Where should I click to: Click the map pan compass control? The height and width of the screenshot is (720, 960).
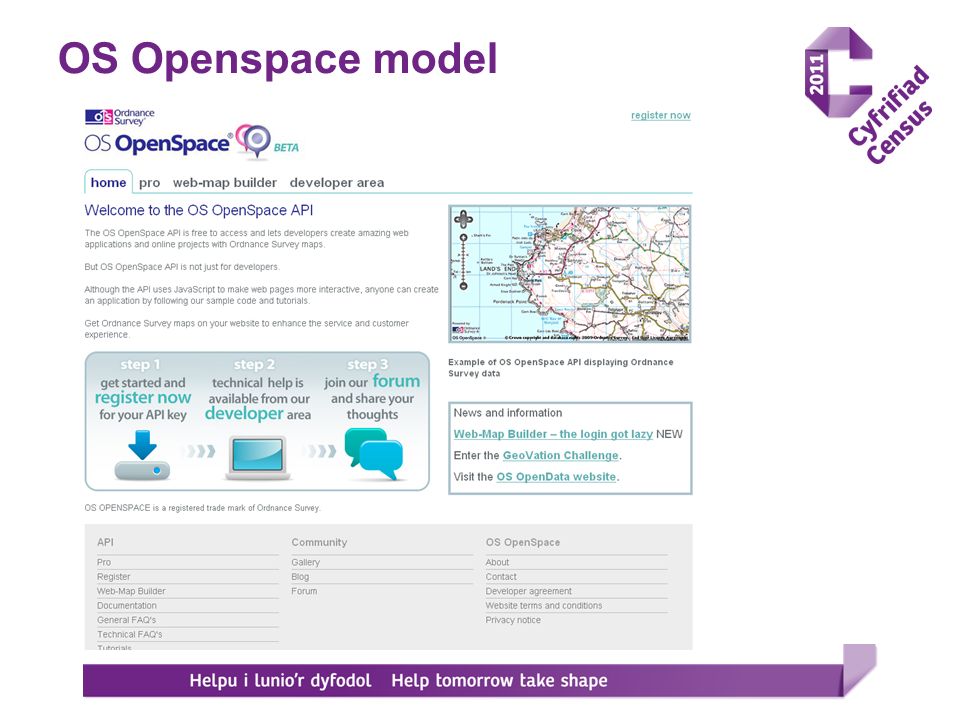(x=463, y=219)
